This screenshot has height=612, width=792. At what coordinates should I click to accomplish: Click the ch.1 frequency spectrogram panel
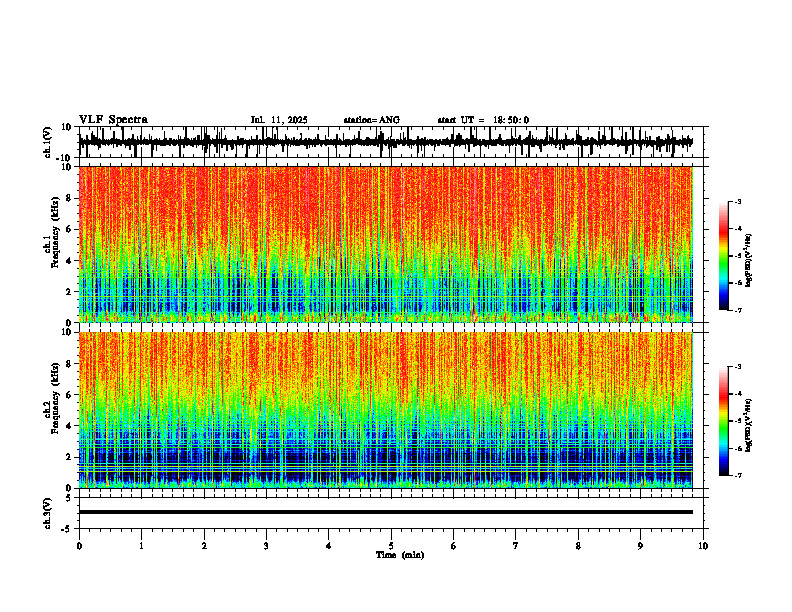385,244
